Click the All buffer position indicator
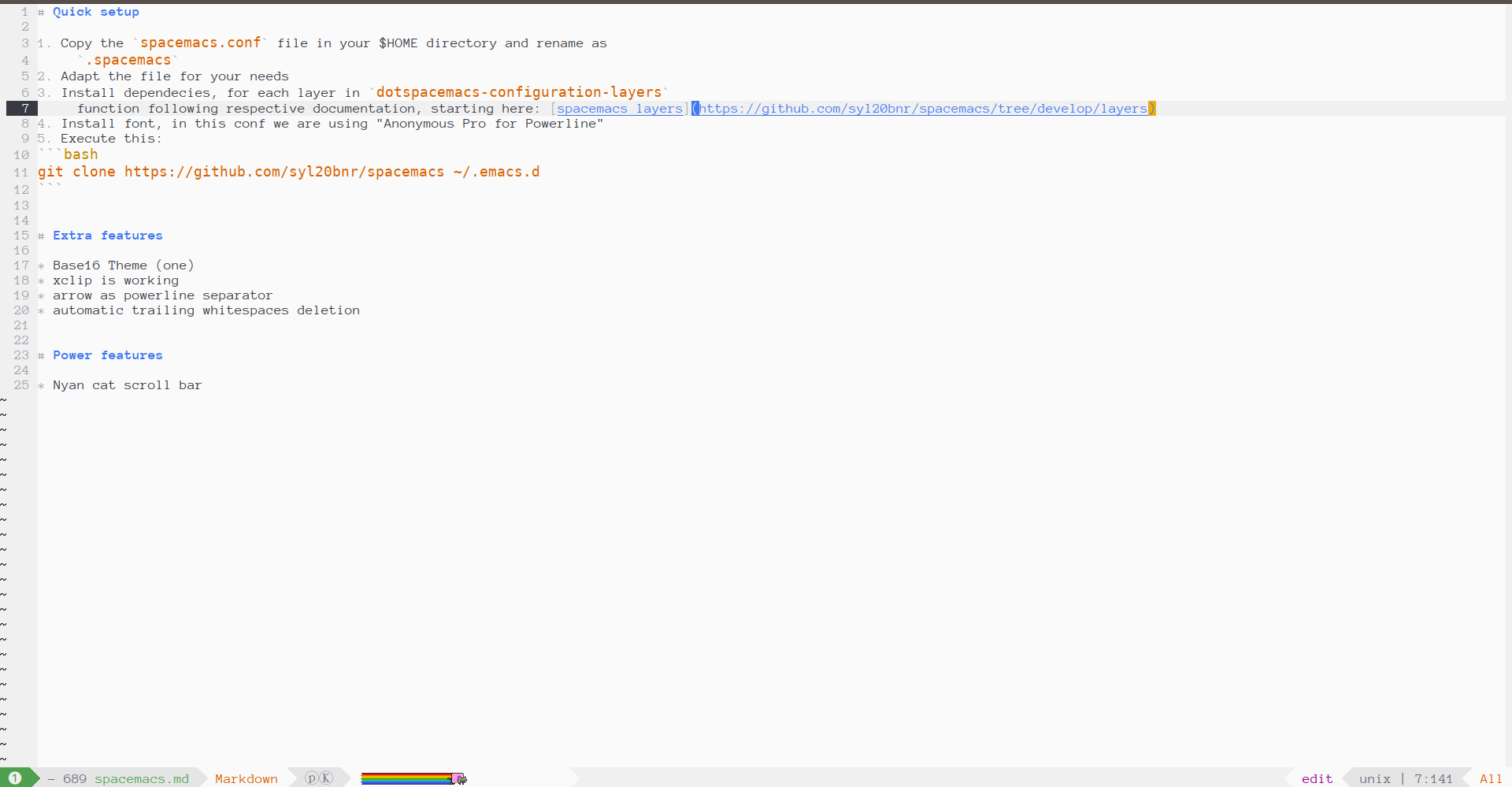The height and width of the screenshot is (787, 1512). (1491, 779)
